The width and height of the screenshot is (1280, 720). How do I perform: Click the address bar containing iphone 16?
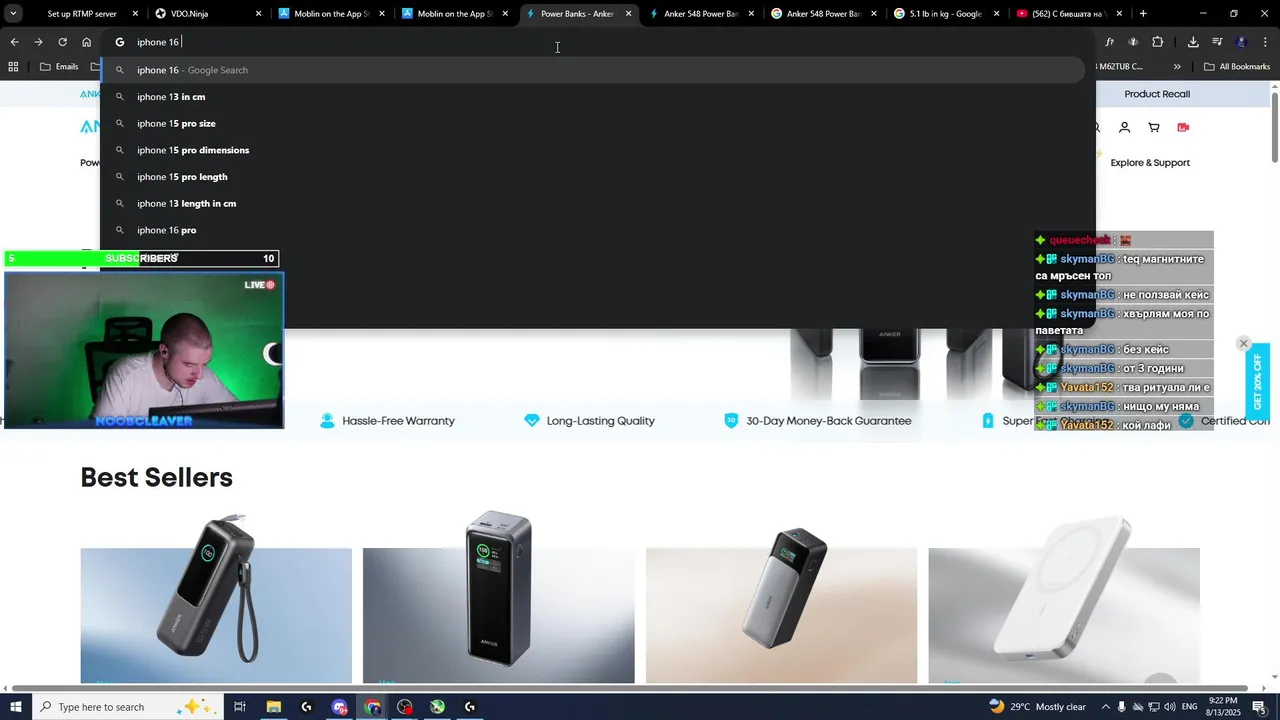coord(600,42)
